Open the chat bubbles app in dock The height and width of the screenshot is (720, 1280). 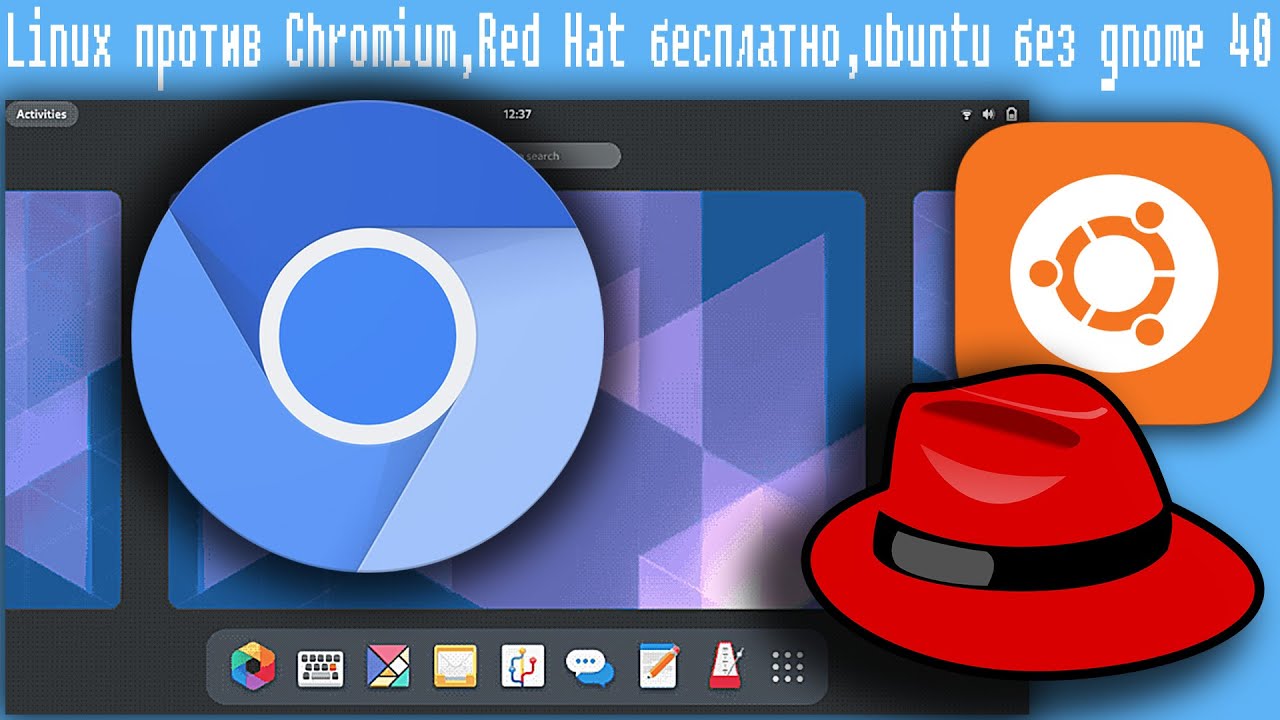click(589, 666)
